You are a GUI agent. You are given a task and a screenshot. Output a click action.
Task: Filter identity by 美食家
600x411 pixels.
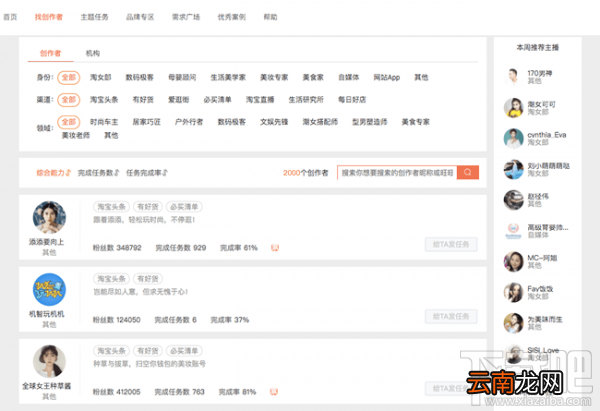(313, 77)
